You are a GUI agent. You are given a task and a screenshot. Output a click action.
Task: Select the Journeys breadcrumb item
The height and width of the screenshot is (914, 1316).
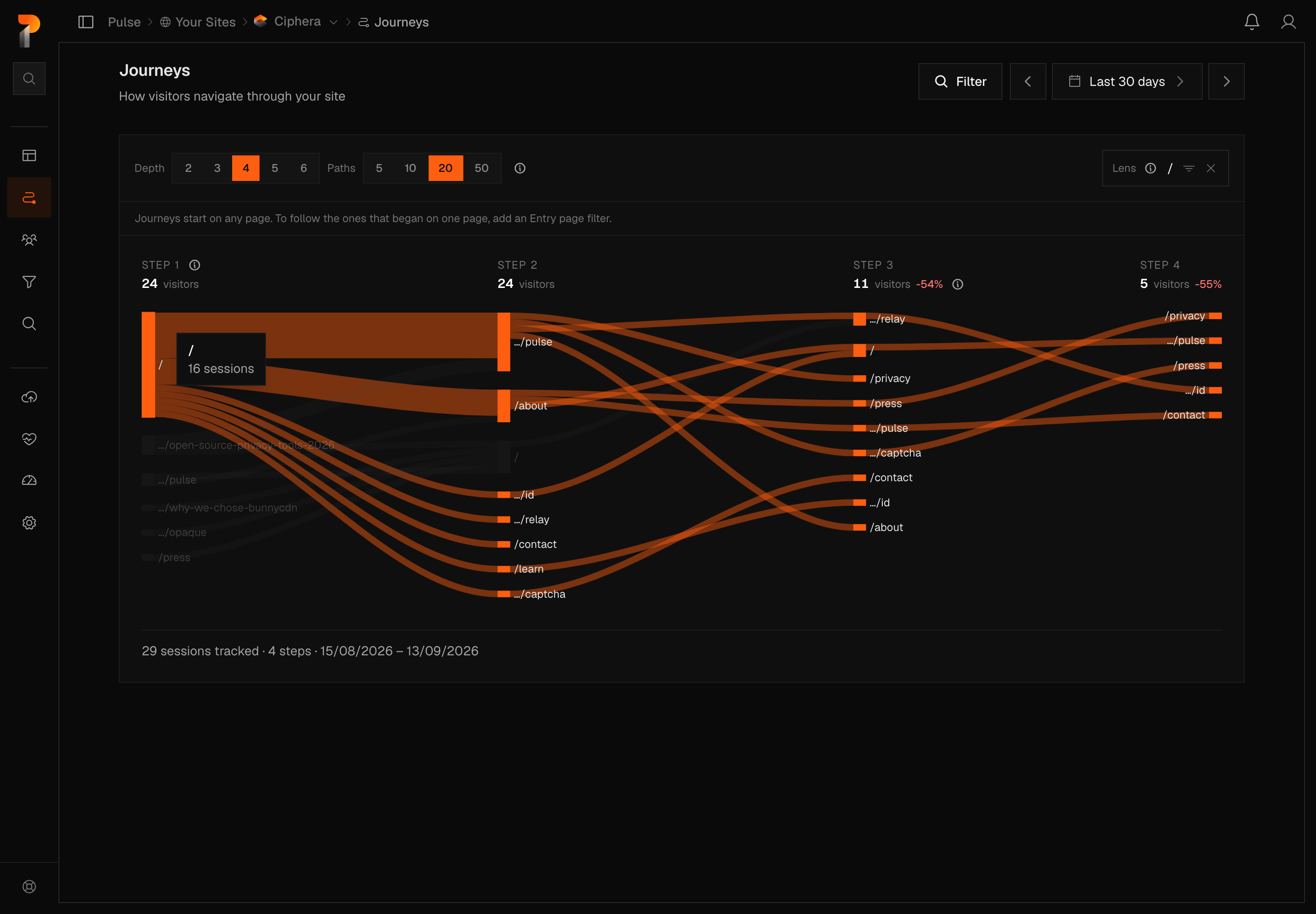[x=393, y=22]
